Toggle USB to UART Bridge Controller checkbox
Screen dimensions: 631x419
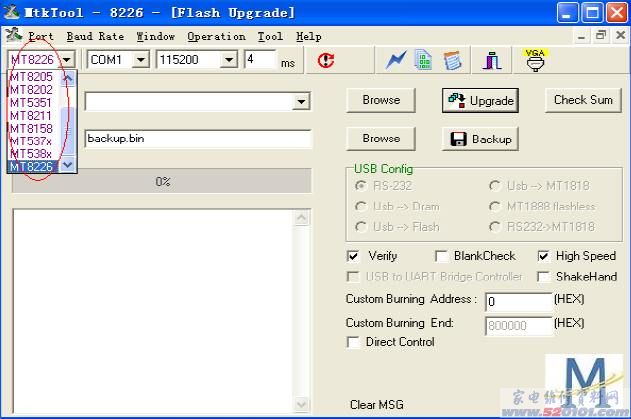coord(353,277)
